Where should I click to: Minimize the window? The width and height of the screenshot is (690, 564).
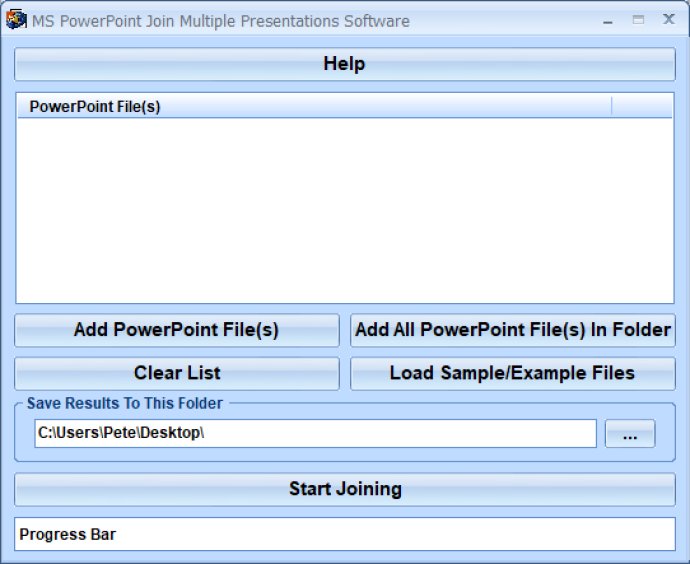608,20
